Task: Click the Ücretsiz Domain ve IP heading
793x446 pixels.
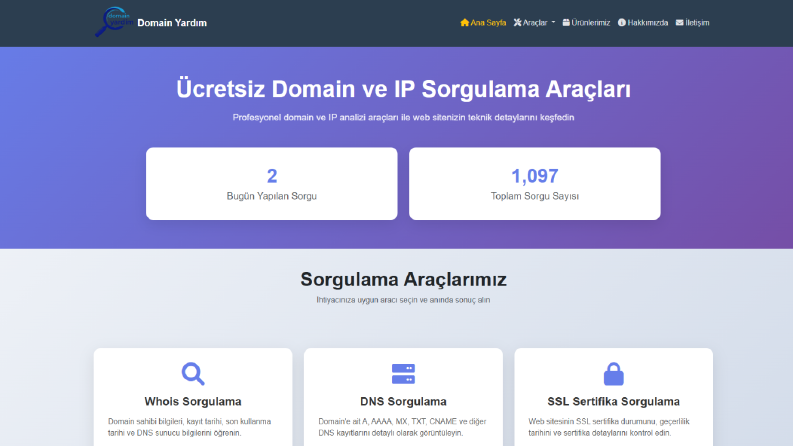Action: 403,89
